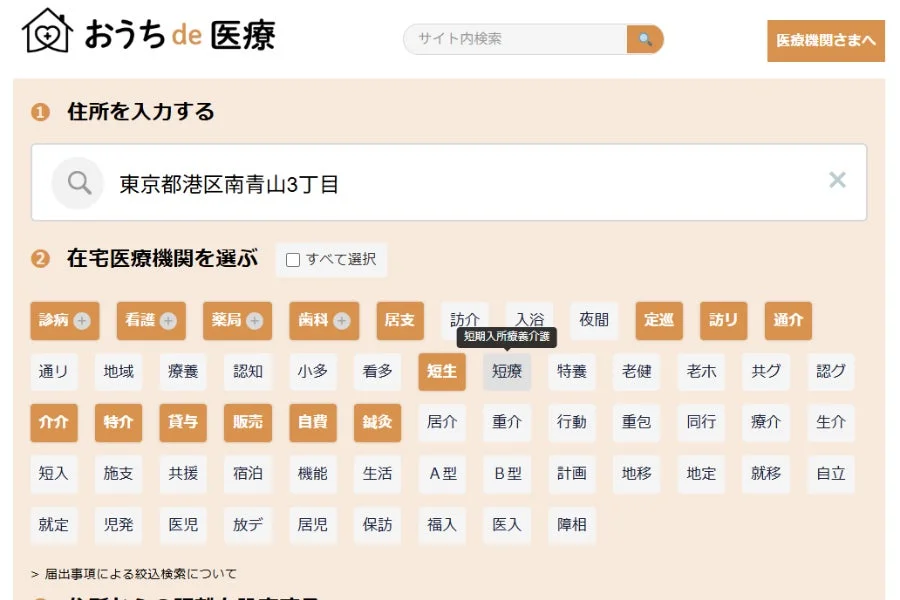Select the 老ホ tag
The width and height of the screenshot is (900, 600).
pyautogui.click(x=701, y=371)
